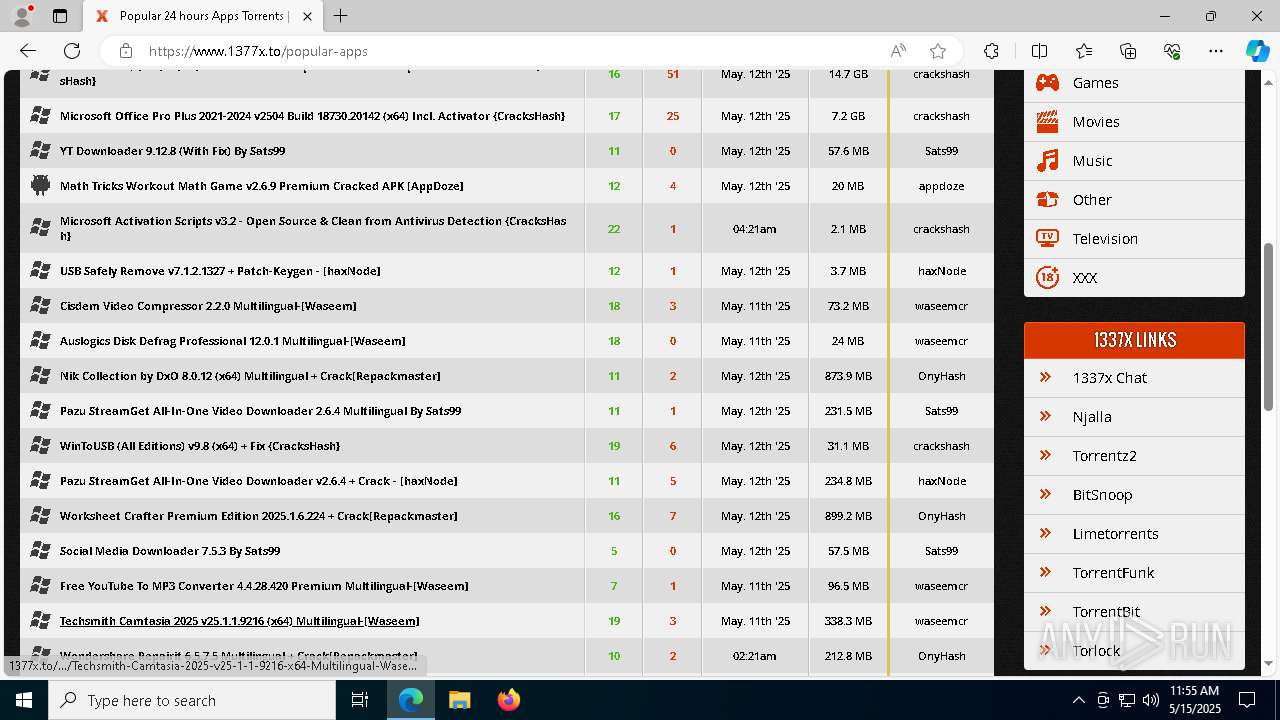Viewport: 1280px width, 720px height.
Task: Open the TorrentFunk link
Action: coord(1113,573)
